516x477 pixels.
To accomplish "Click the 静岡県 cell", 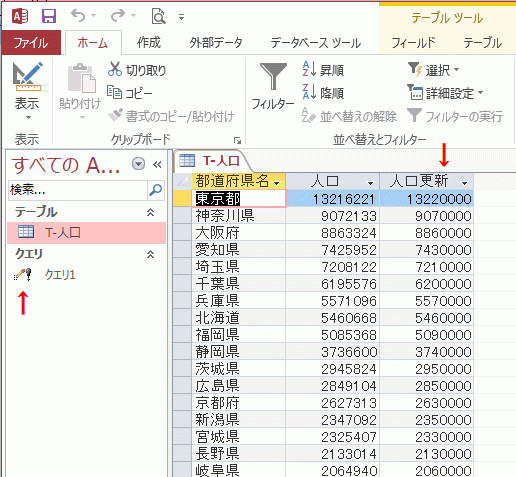I will click(x=239, y=352).
